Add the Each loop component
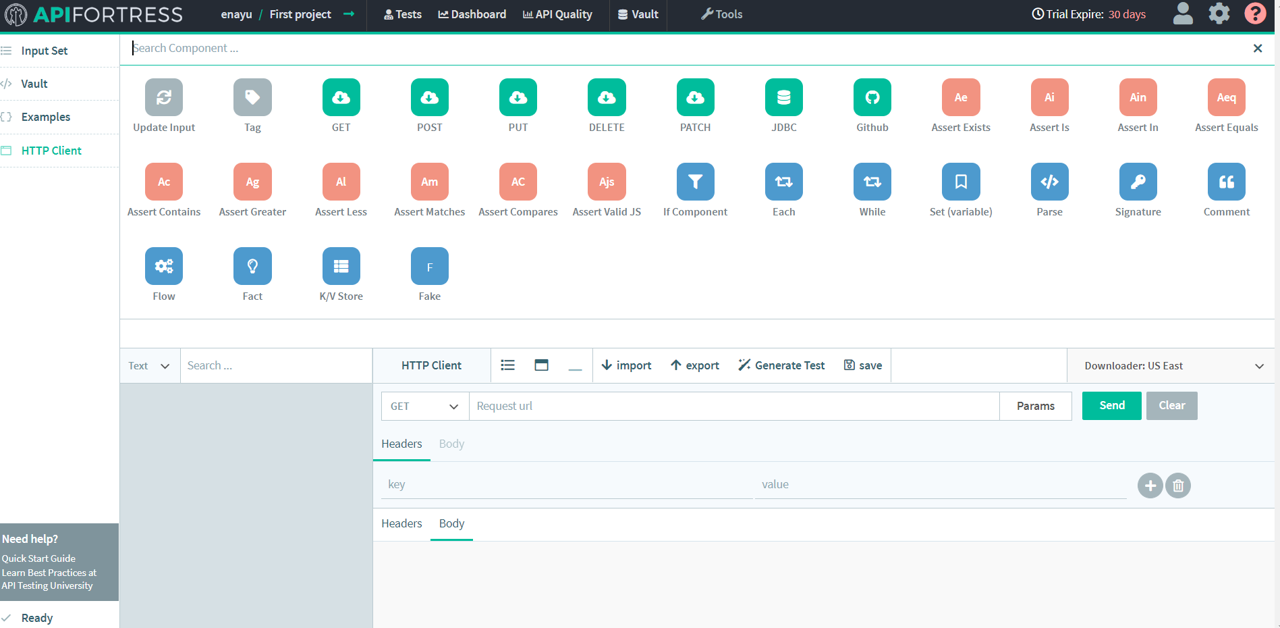 click(784, 182)
